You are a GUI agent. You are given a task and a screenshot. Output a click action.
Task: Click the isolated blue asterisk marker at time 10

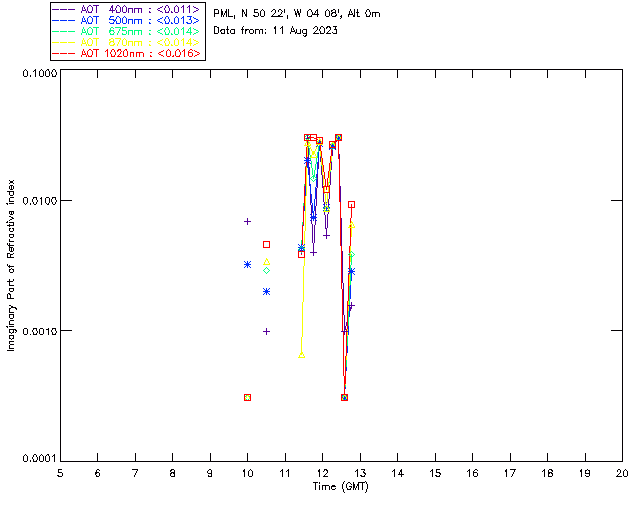pyautogui.click(x=247, y=265)
